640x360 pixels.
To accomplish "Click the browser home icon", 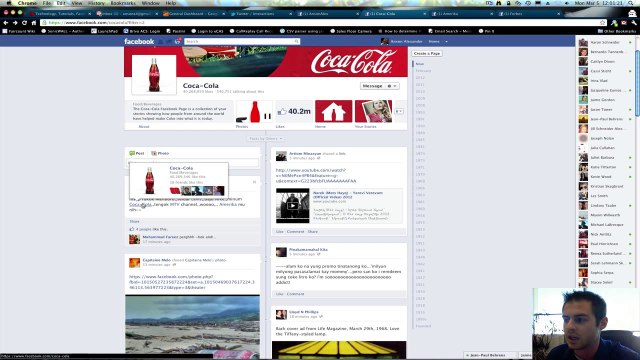I will (x=34, y=23).
